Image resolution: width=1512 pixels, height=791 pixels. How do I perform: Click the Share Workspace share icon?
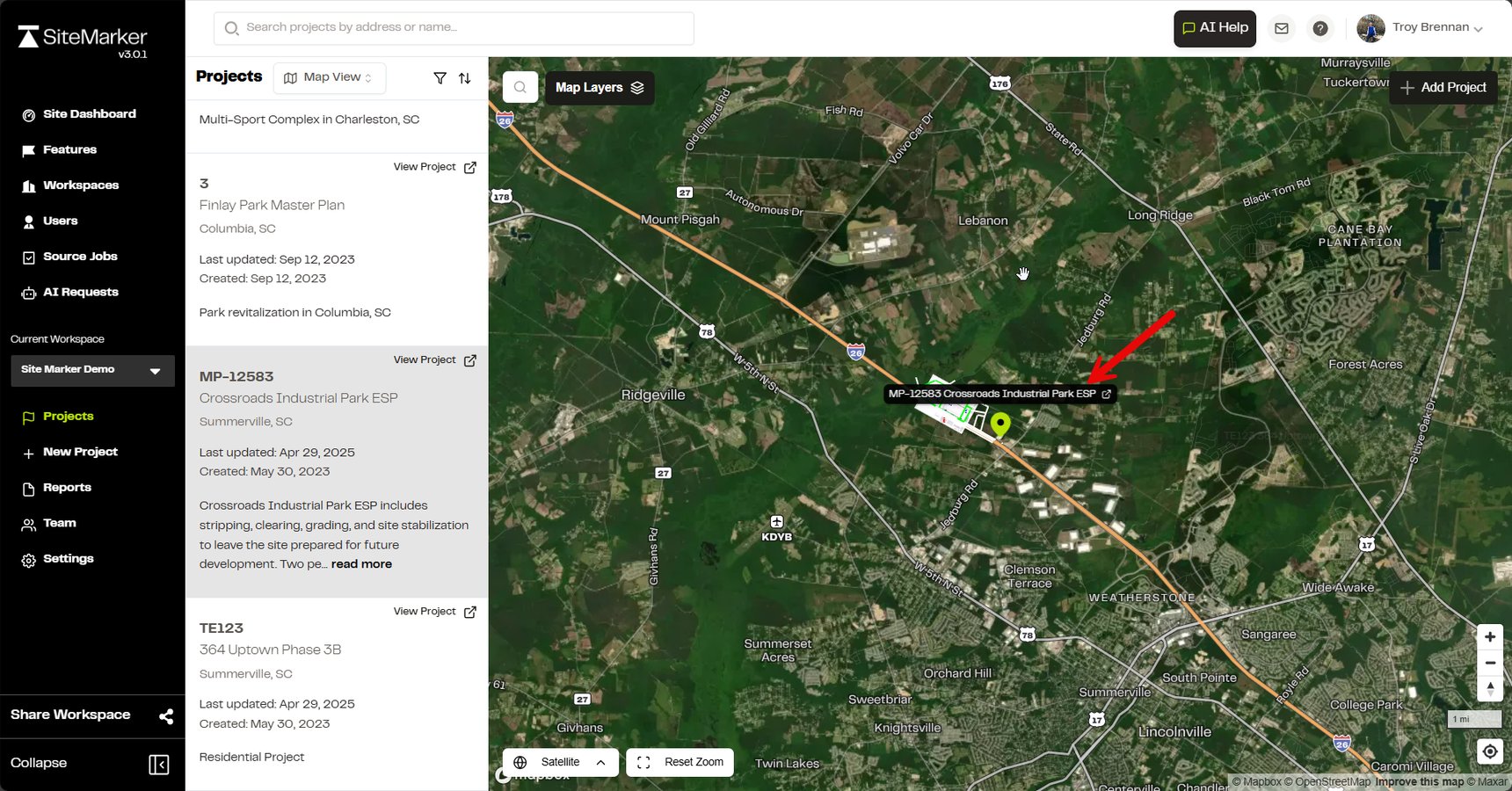166,716
